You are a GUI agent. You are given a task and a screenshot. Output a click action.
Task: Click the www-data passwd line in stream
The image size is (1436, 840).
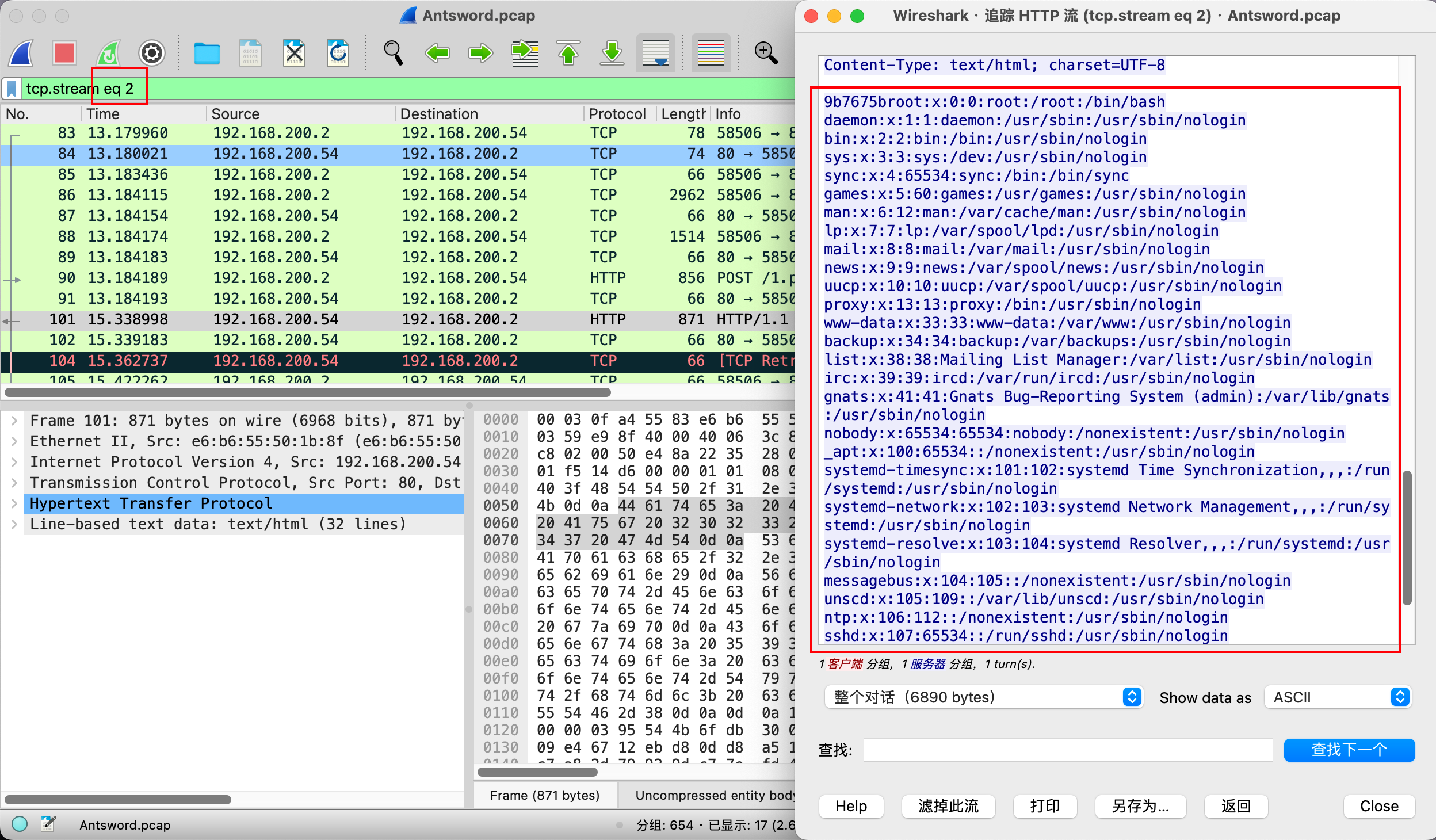click(1057, 323)
